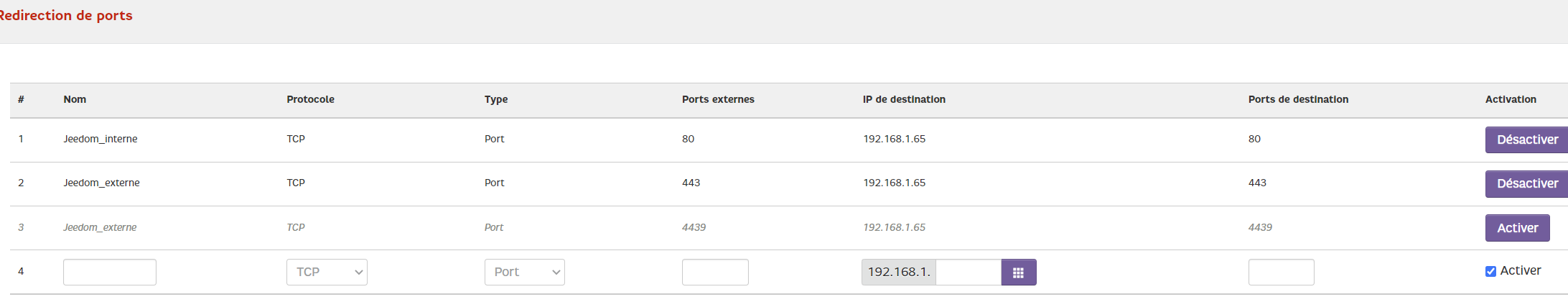Select the Jeedom_interne rule name

tap(101, 139)
